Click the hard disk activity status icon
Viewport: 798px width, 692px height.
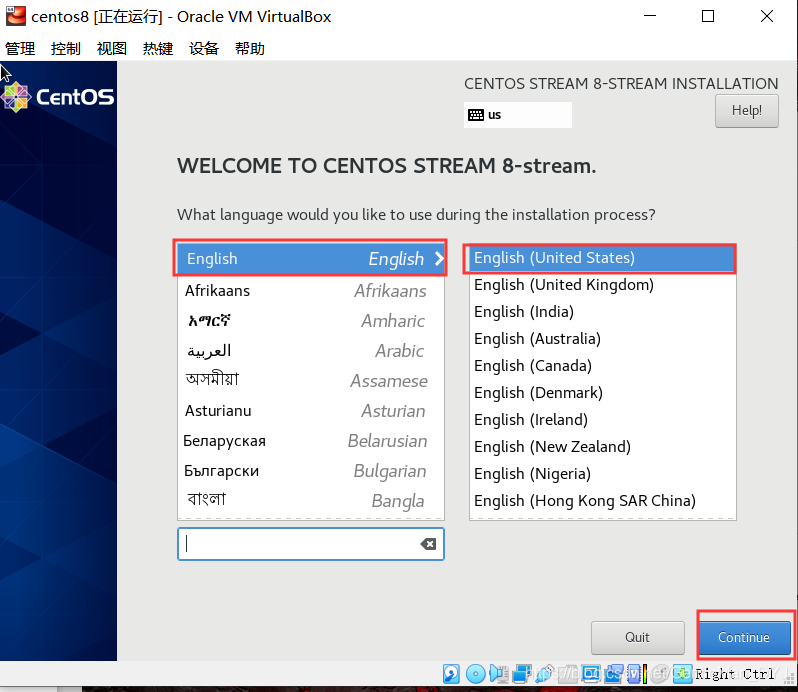pyautogui.click(x=451, y=674)
